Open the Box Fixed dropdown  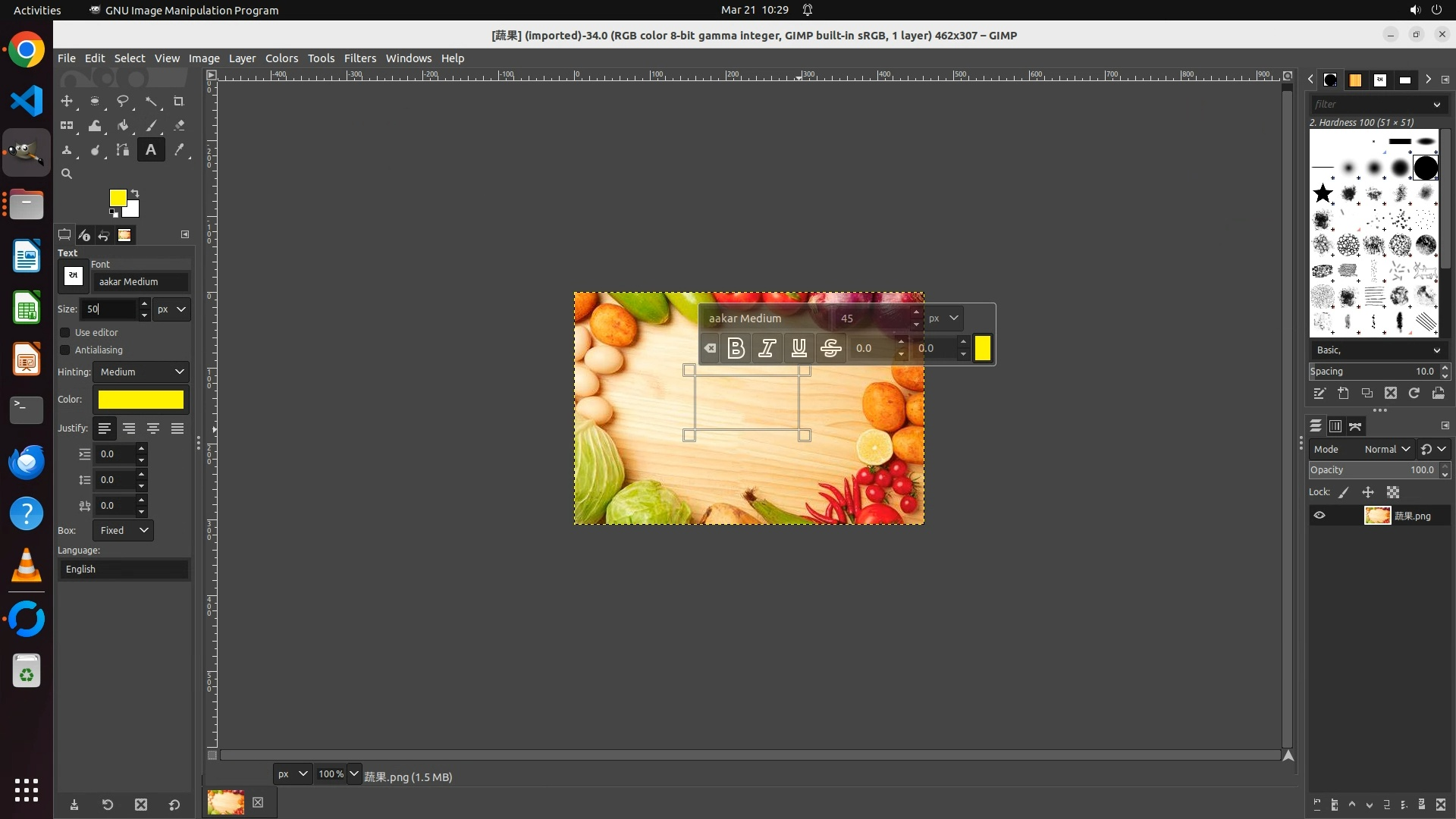pos(123,531)
